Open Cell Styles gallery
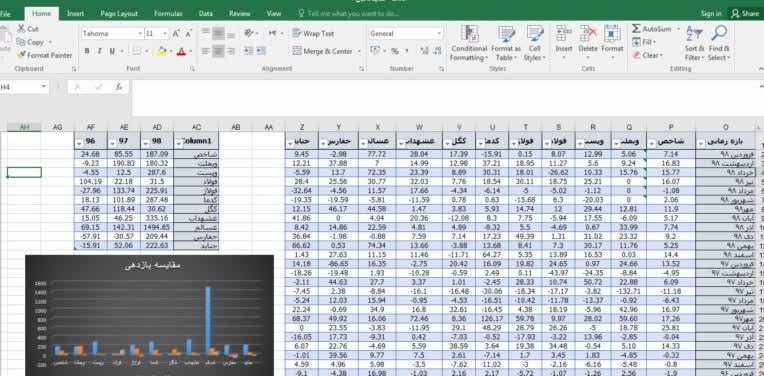The width and height of the screenshot is (764, 376). [535, 44]
